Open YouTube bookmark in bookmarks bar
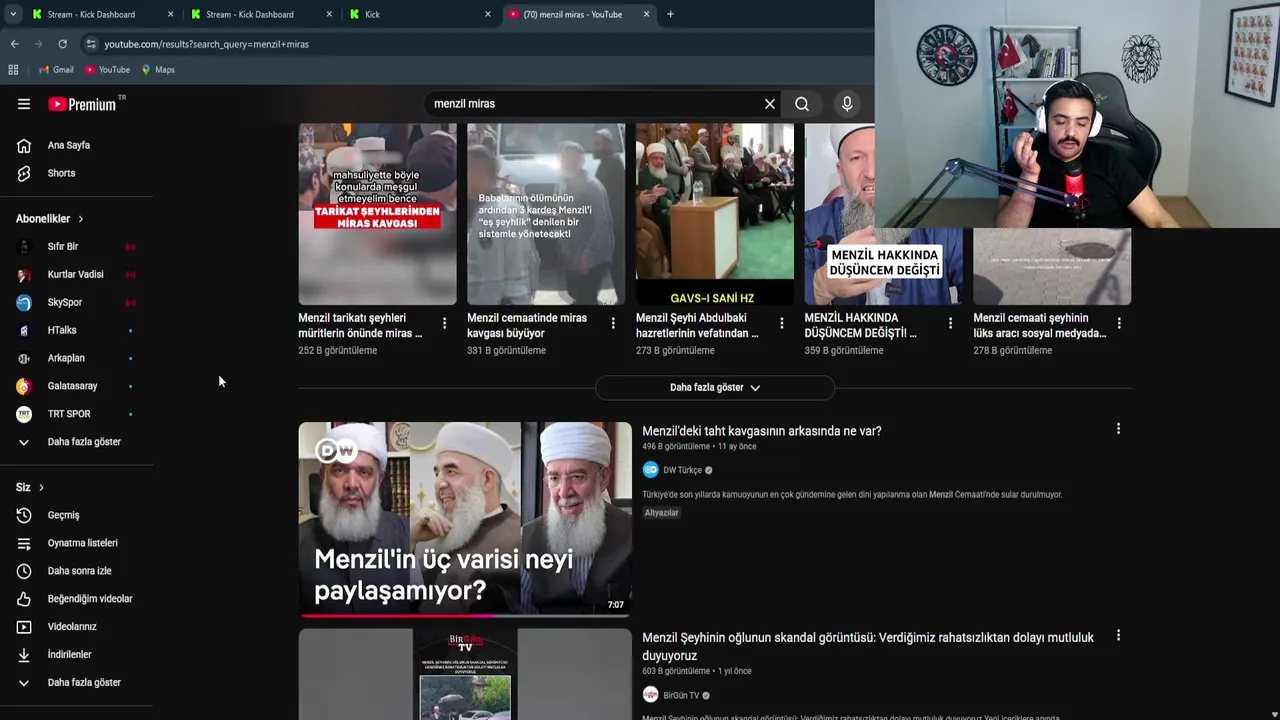1280x720 pixels. [107, 70]
